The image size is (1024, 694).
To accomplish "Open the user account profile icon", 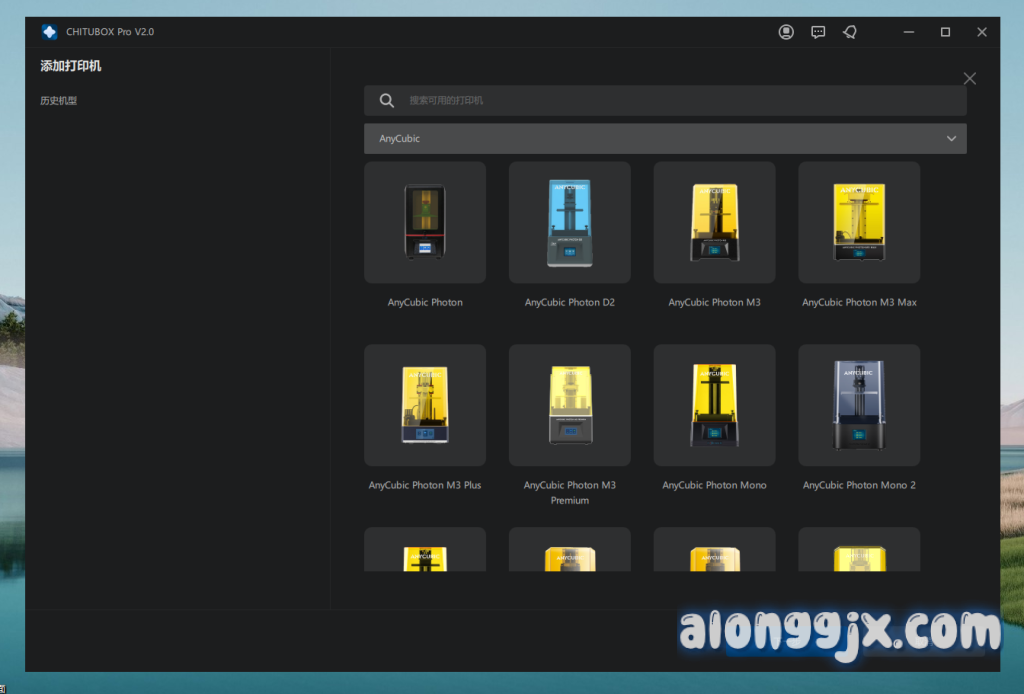I will 786,32.
